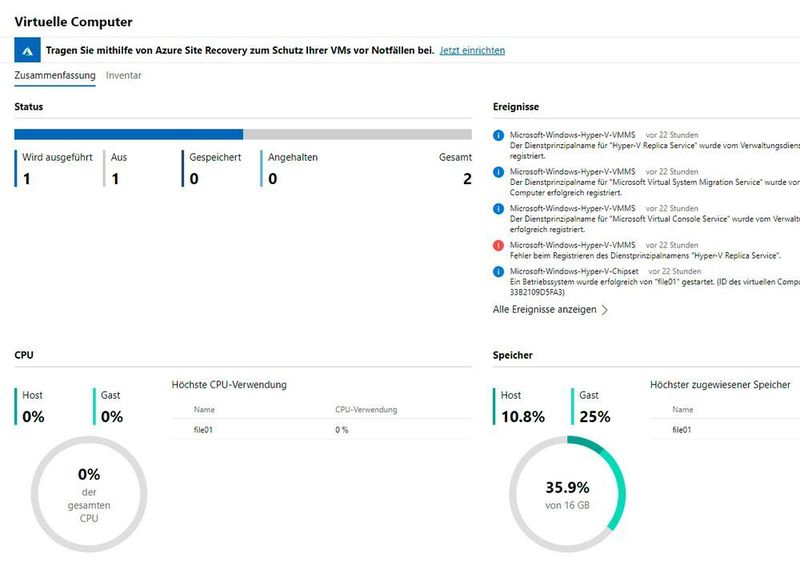Click the info icon on the Hyper-V-Chipset event
Viewport: 800px width, 586px height.
[498, 269]
